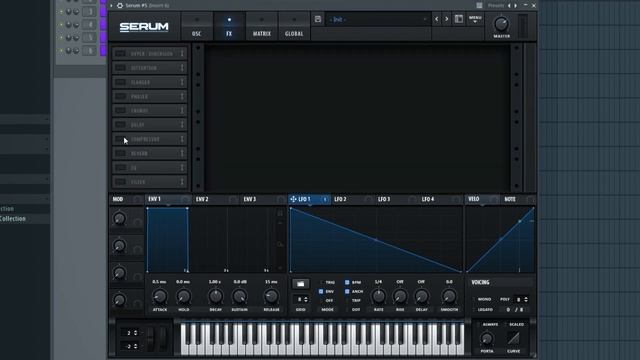Click the envelope lock icon in ENV display
This screenshot has width=640, height=360.
280,213
